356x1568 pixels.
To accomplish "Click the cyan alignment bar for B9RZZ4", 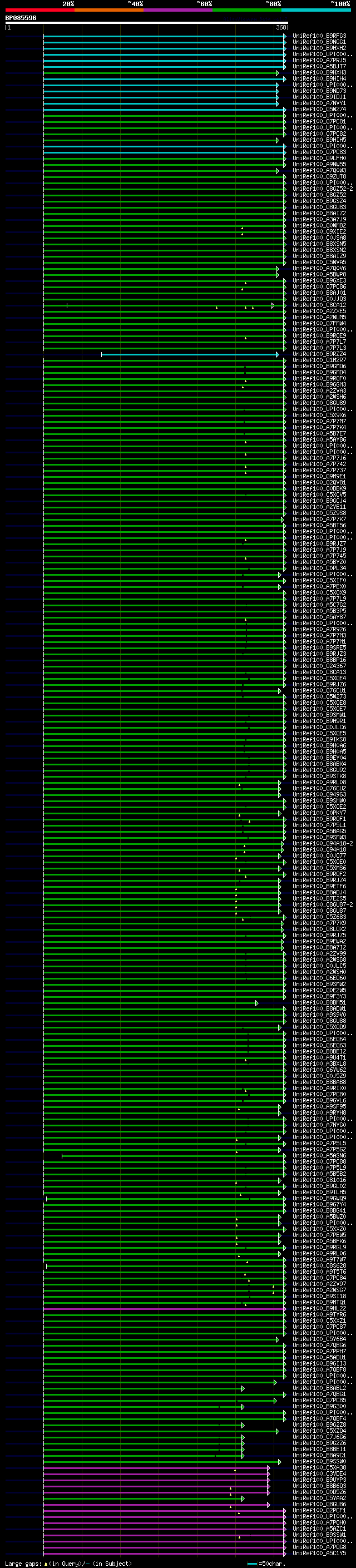I will click(190, 354).
